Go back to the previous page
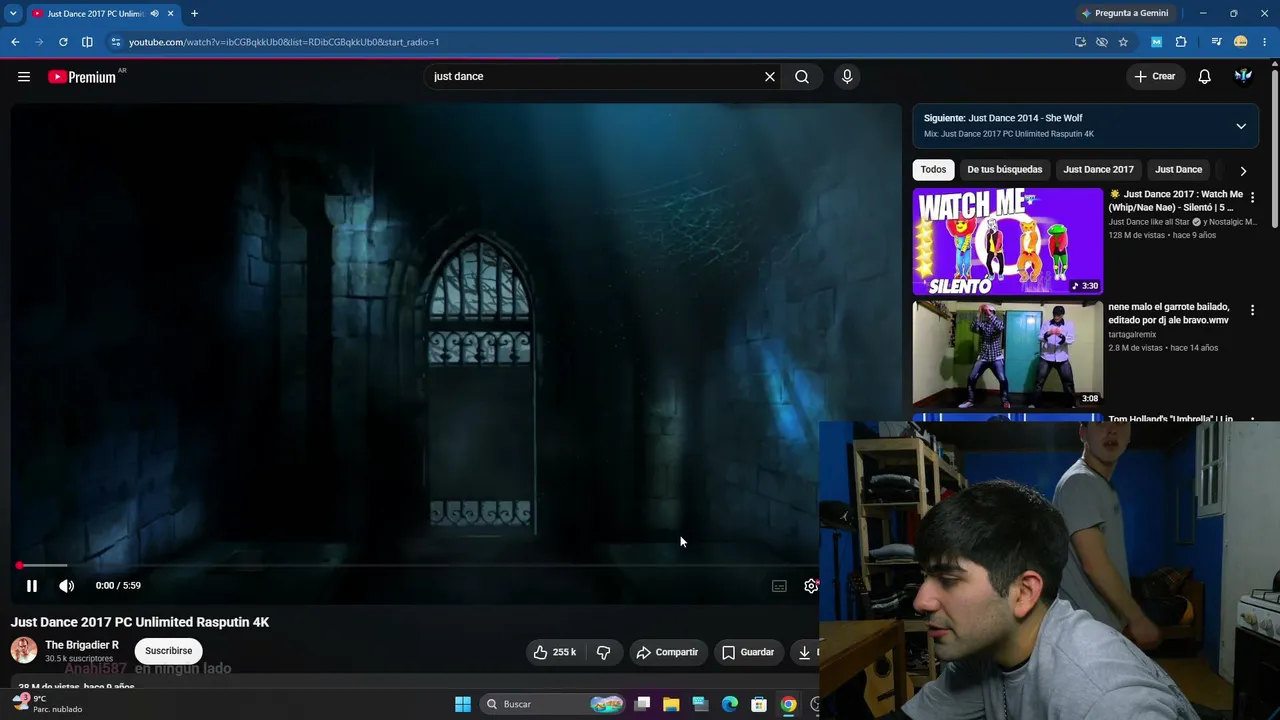Image resolution: width=1280 pixels, height=720 pixels. [x=15, y=42]
